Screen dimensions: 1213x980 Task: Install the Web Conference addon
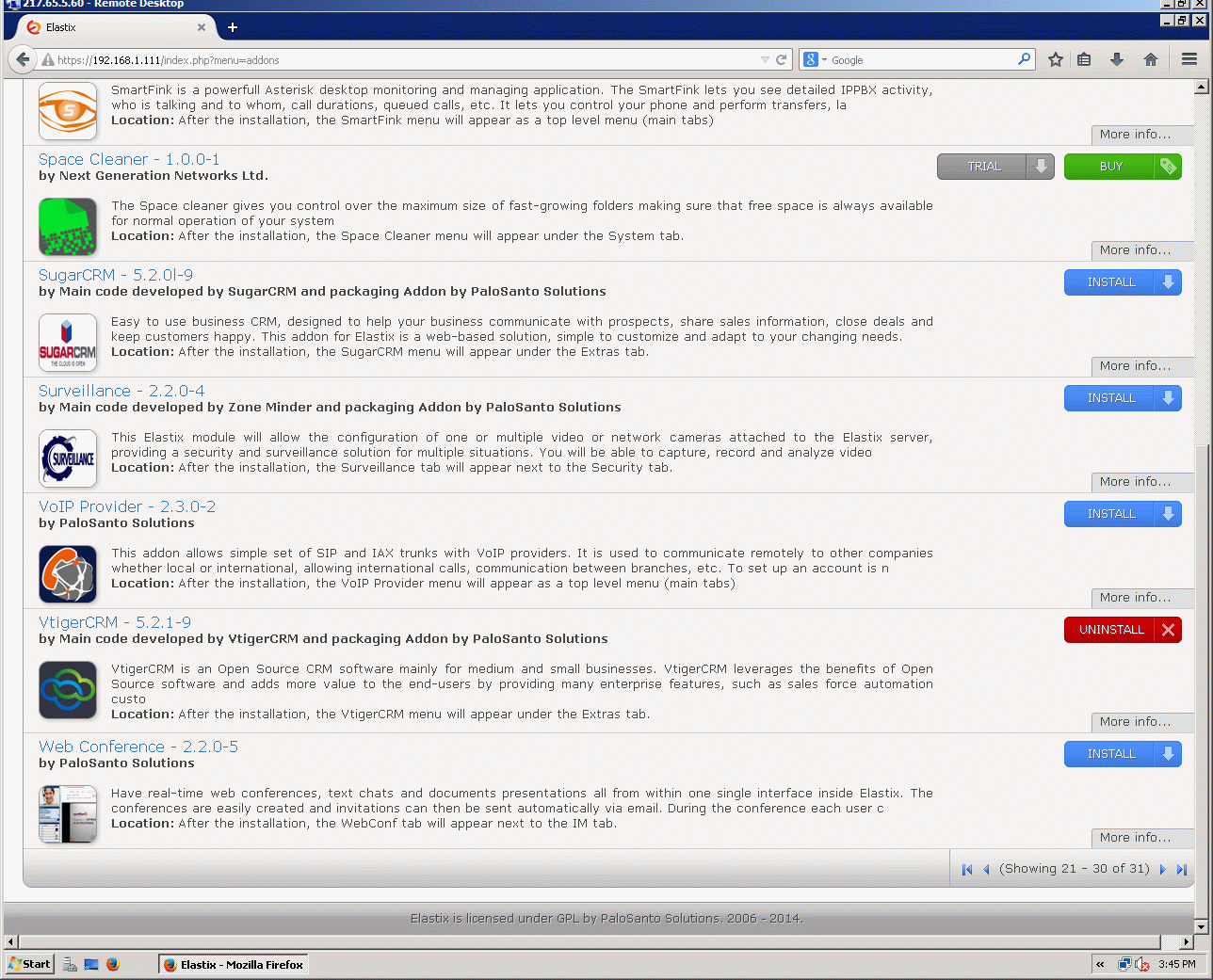tap(1123, 754)
